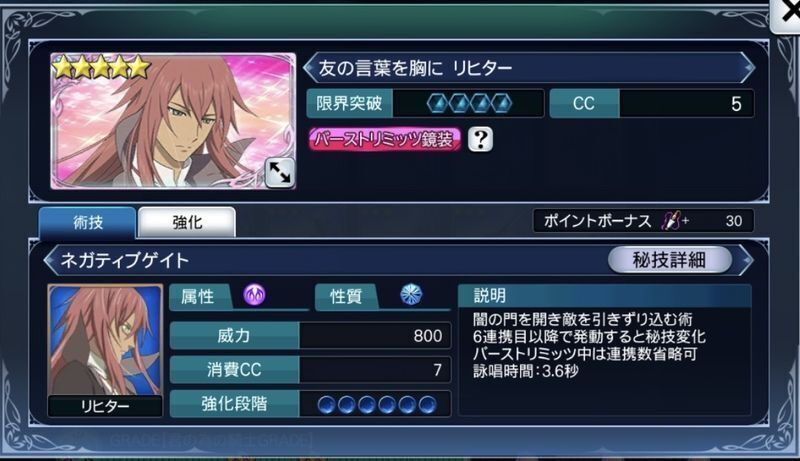Click the 説明 description text panel
Screen dimensions: 800x461
coord(605,350)
